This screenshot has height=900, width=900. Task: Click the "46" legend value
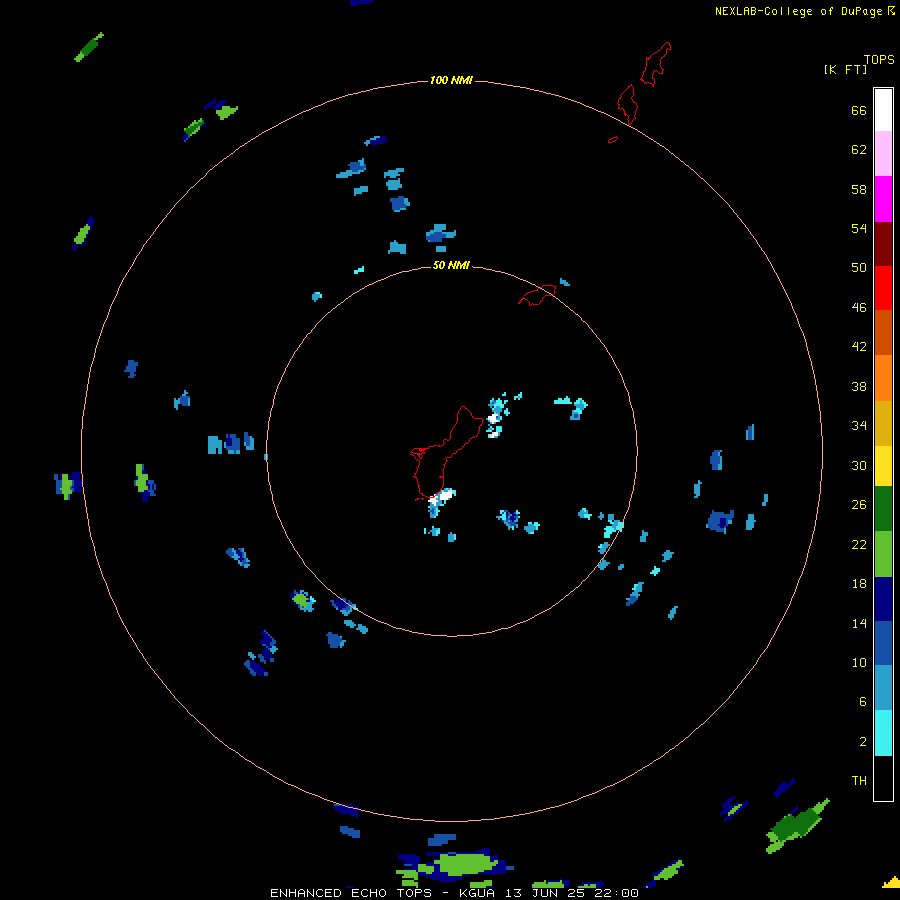point(859,307)
